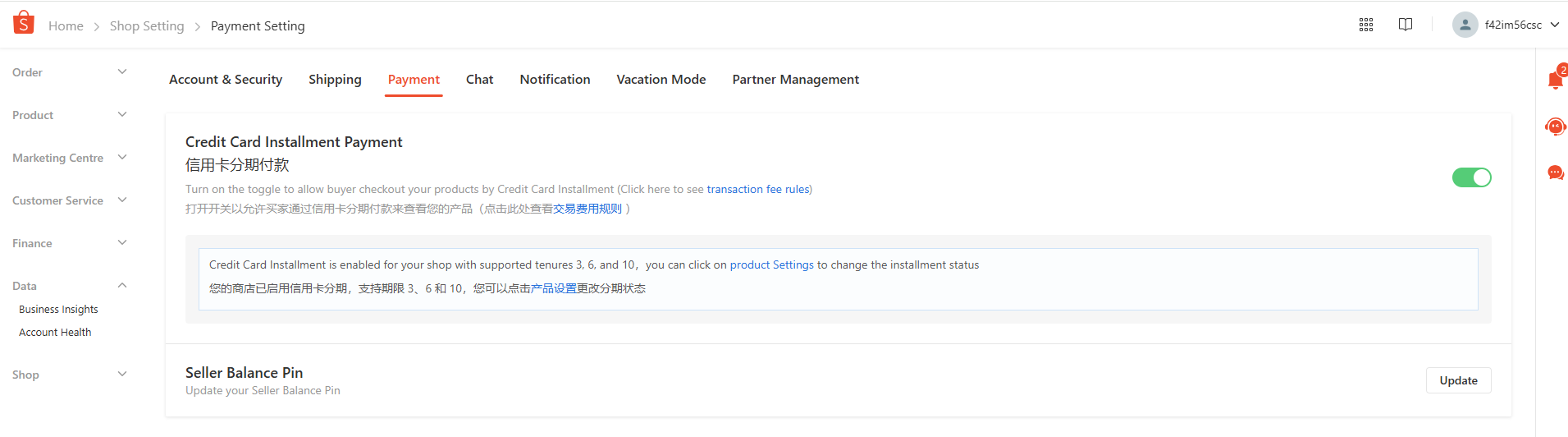
Task: Expand the Product sidebar section
Action: (70, 115)
